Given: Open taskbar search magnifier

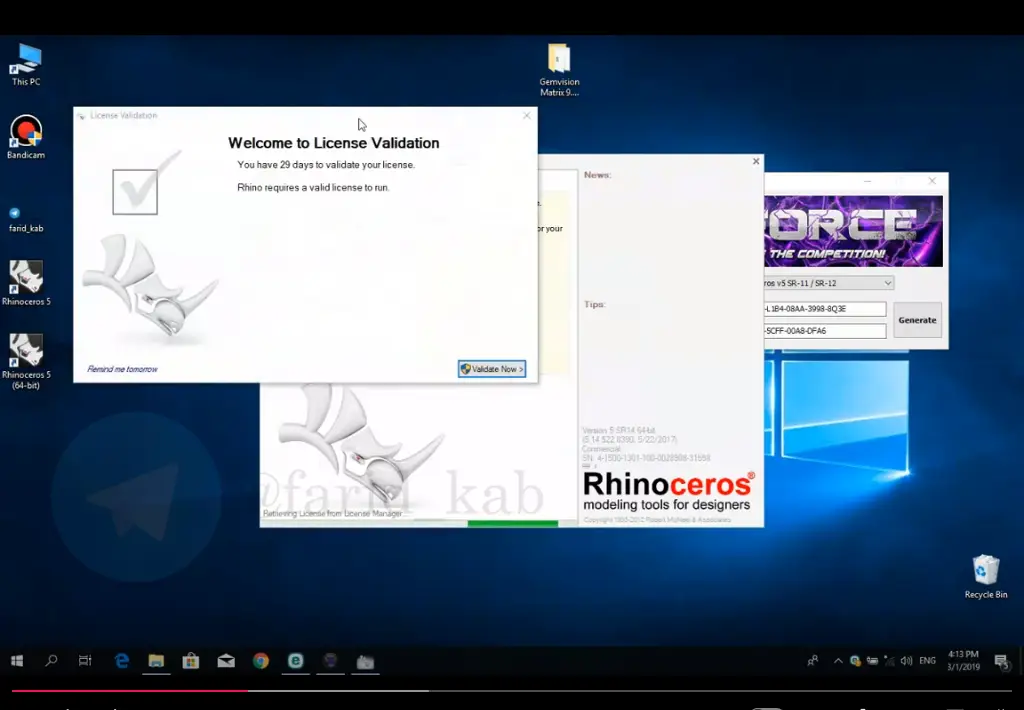Looking at the screenshot, I should tap(51, 661).
